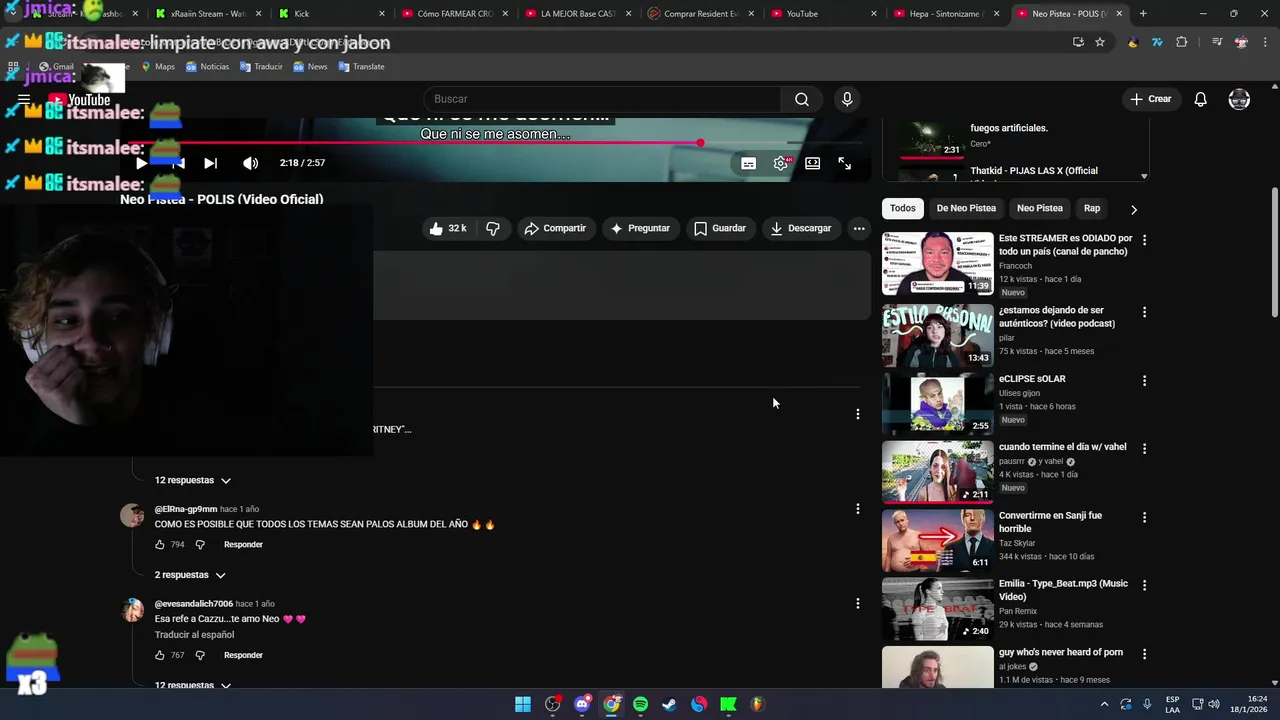Click the Preguntar button
The width and height of the screenshot is (1280, 720).
pos(640,228)
